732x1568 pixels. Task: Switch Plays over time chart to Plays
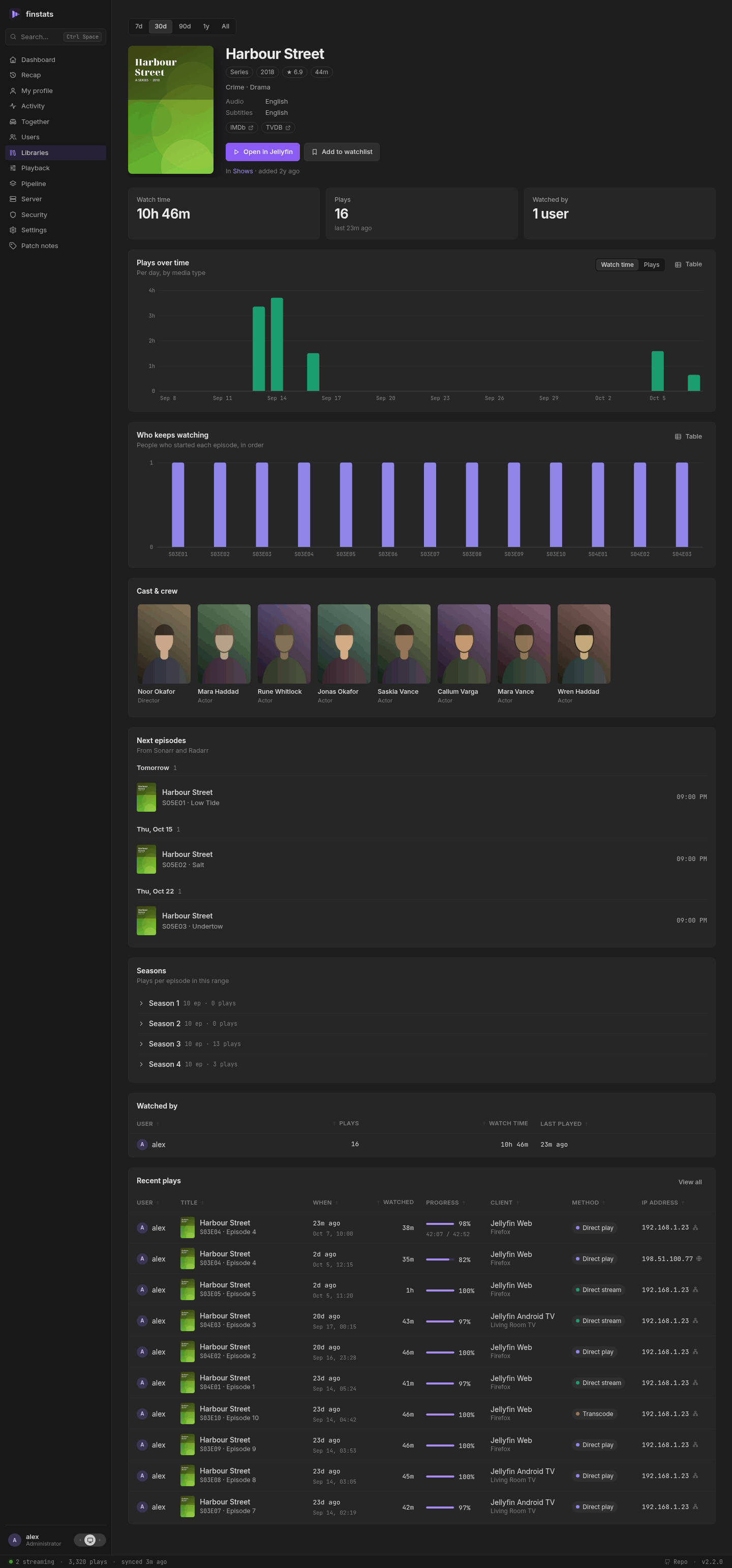651,265
